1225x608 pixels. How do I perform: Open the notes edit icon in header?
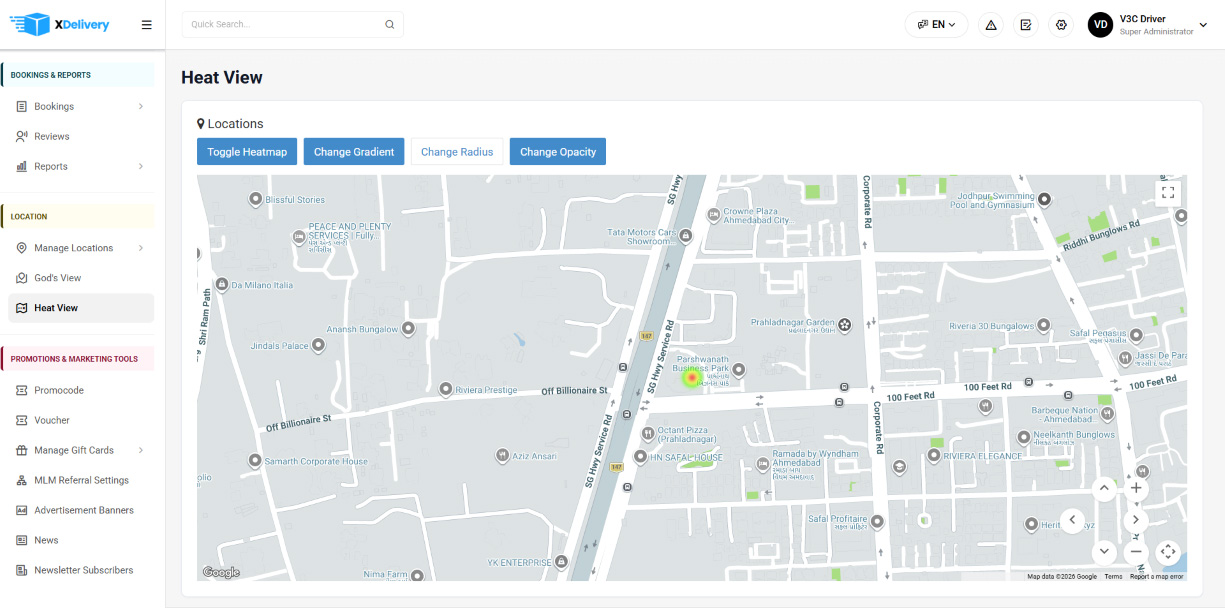(x=1026, y=25)
